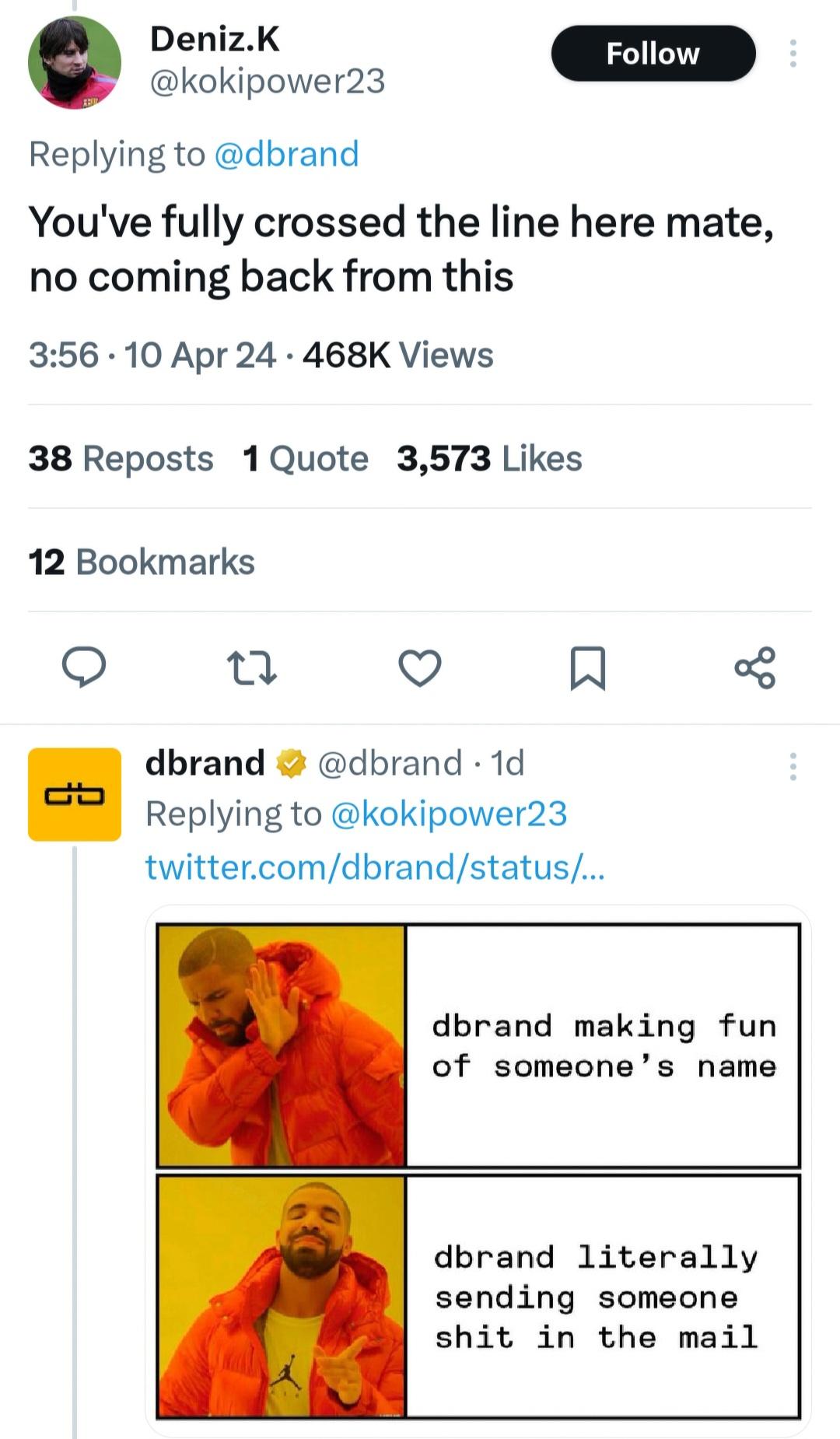The height and width of the screenshot is (1439, 840).
Task: Click dbrand's verified badge
Action: pos(291,764)
